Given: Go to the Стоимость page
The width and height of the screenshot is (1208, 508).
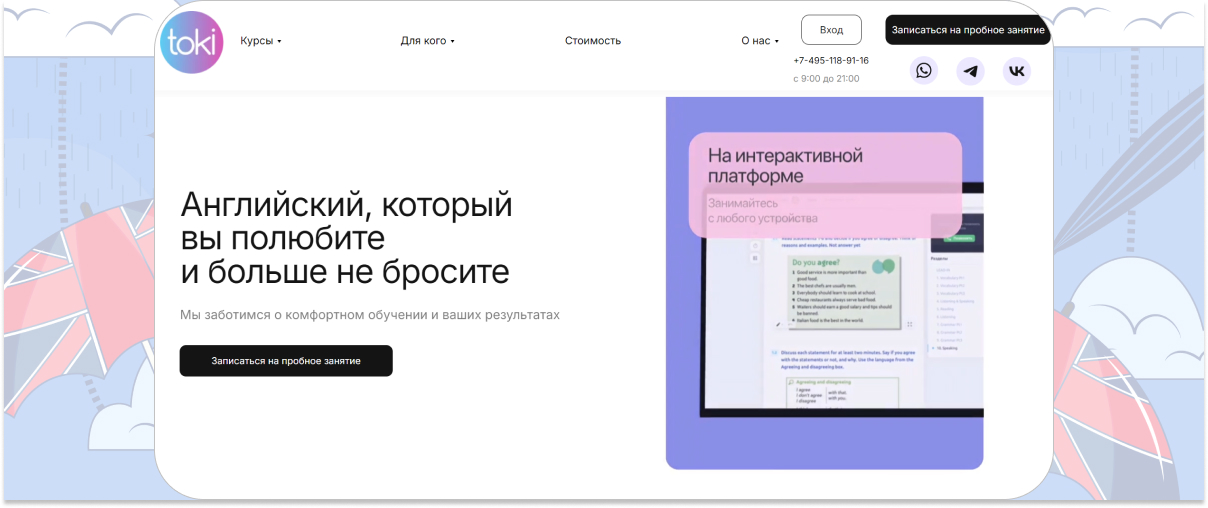Looking at the screenshot, I should (x=592, y=41).
